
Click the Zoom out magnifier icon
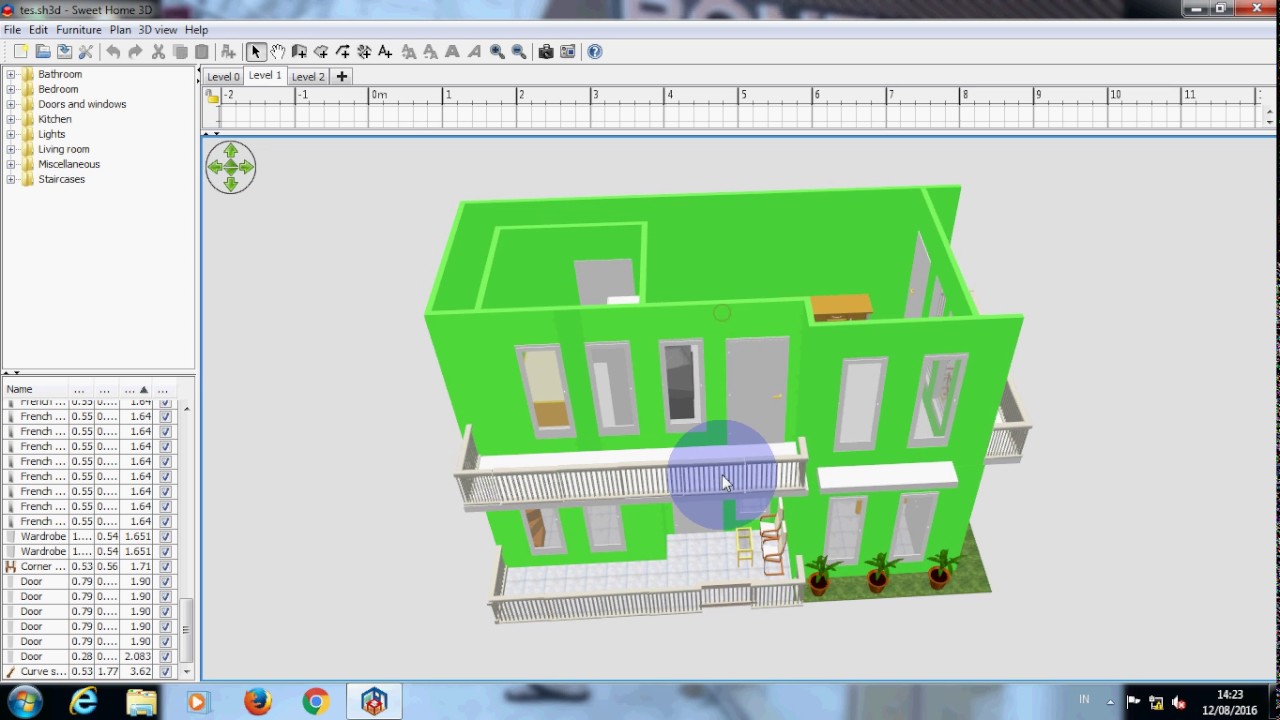click(x=519, y=52)
